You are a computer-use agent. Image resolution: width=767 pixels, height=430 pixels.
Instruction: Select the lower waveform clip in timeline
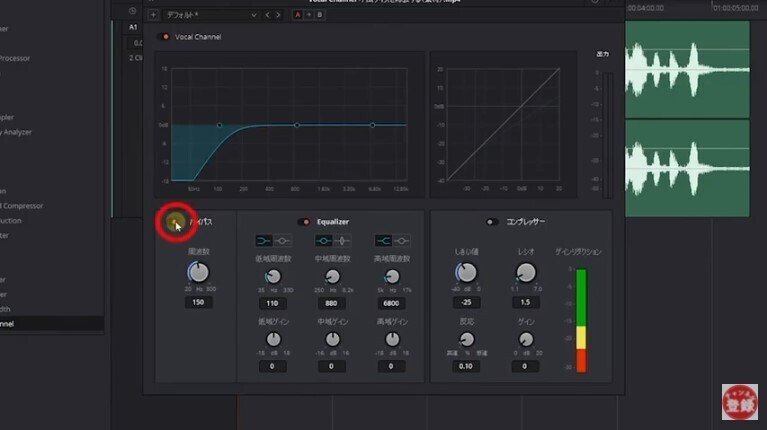[x=687, y=168]
